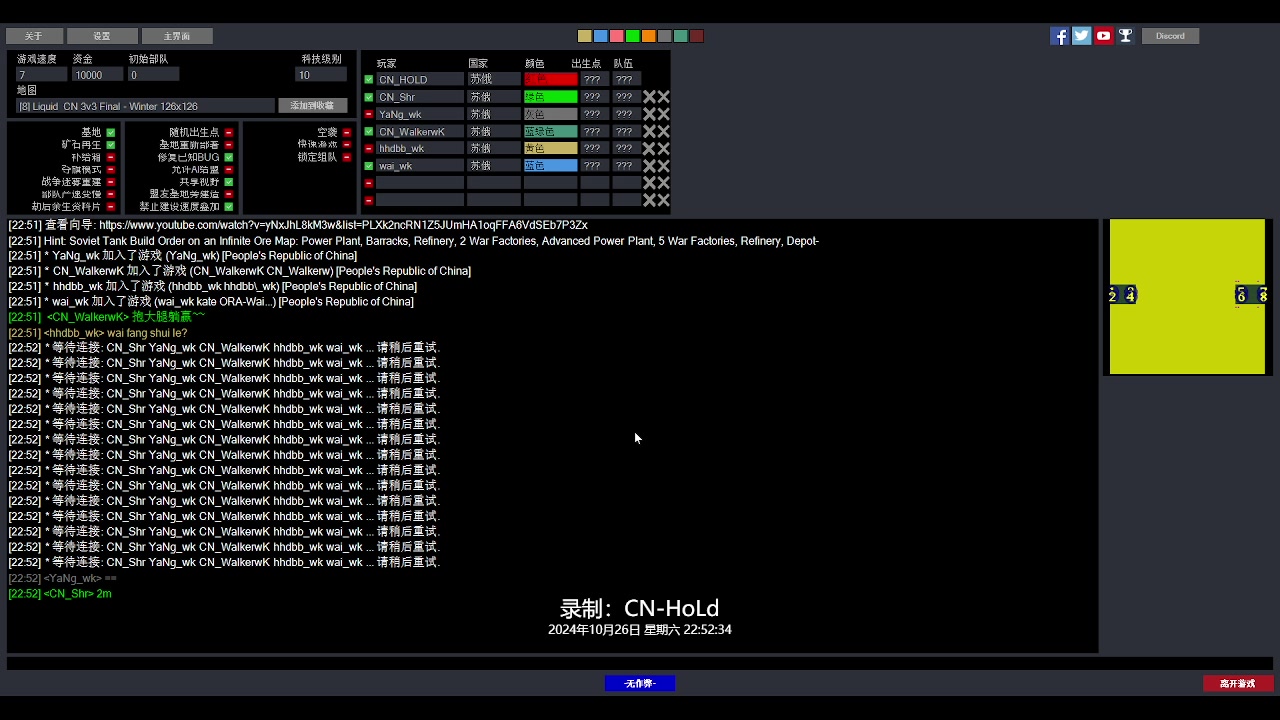
Task: Click left X icon in wai_wk row
Action: click(649, 165)
